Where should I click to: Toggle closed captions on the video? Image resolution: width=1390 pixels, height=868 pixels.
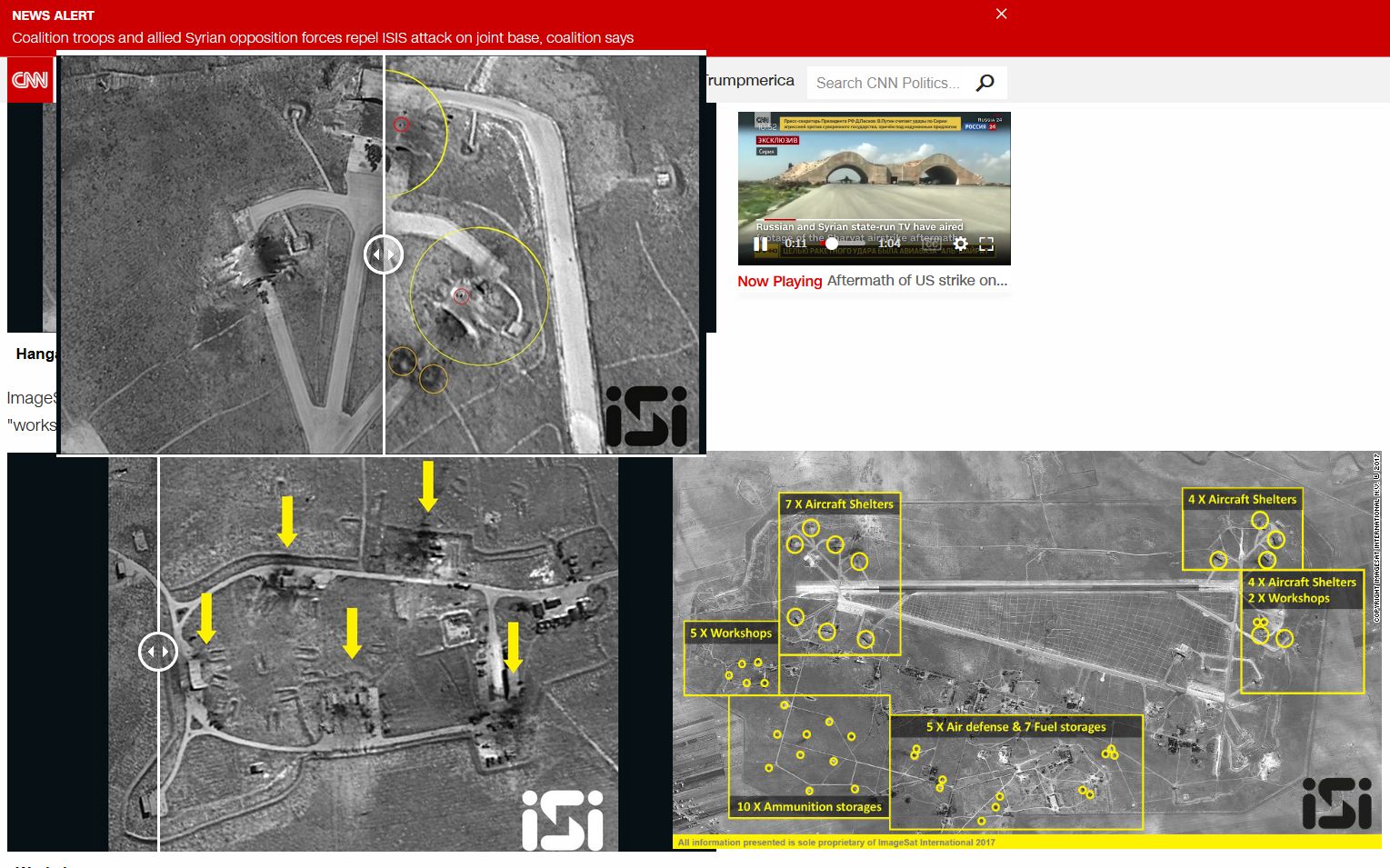click(932, 244)
